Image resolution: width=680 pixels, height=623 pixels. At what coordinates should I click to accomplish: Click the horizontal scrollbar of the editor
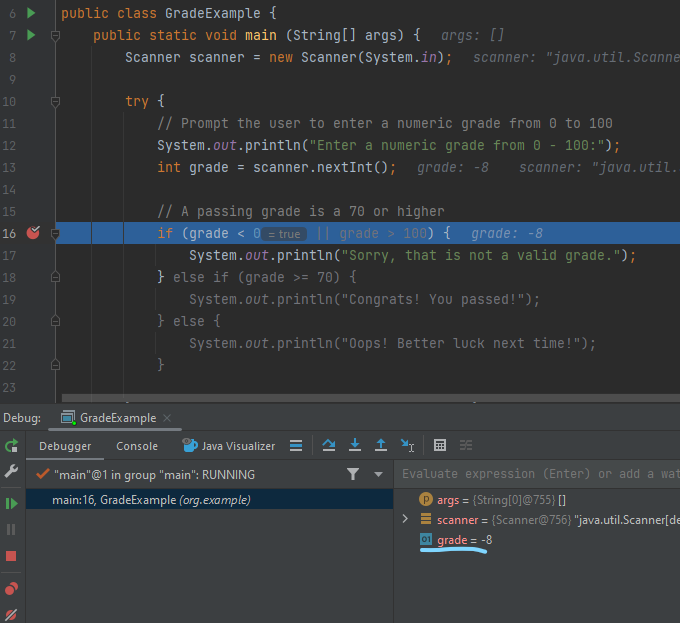point(371,398)
